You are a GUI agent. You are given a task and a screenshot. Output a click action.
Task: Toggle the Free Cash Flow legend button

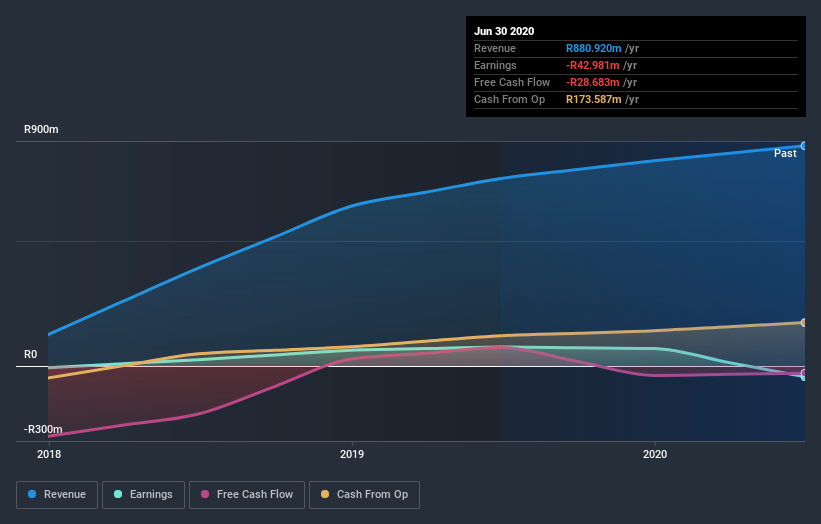pyautogui.click(x=247, y=495)
